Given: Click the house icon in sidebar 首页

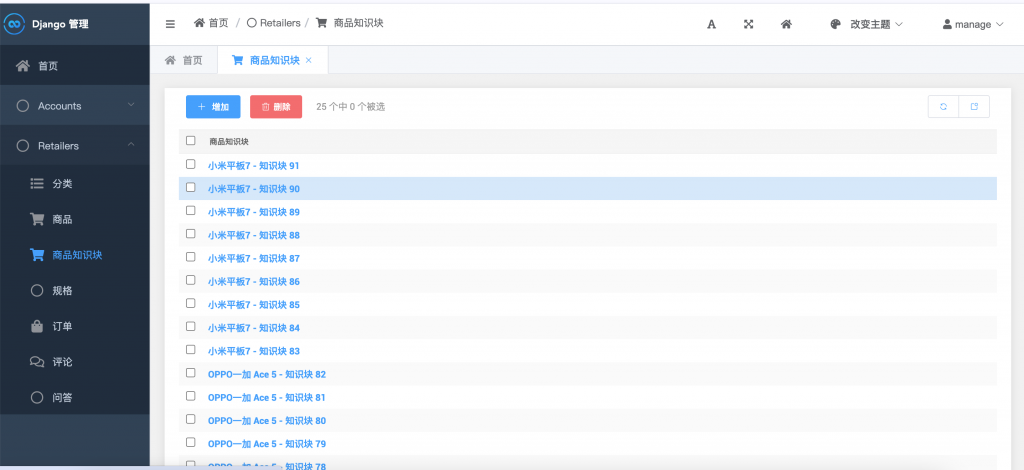Looking at the screenshot, I should [23, 66].
